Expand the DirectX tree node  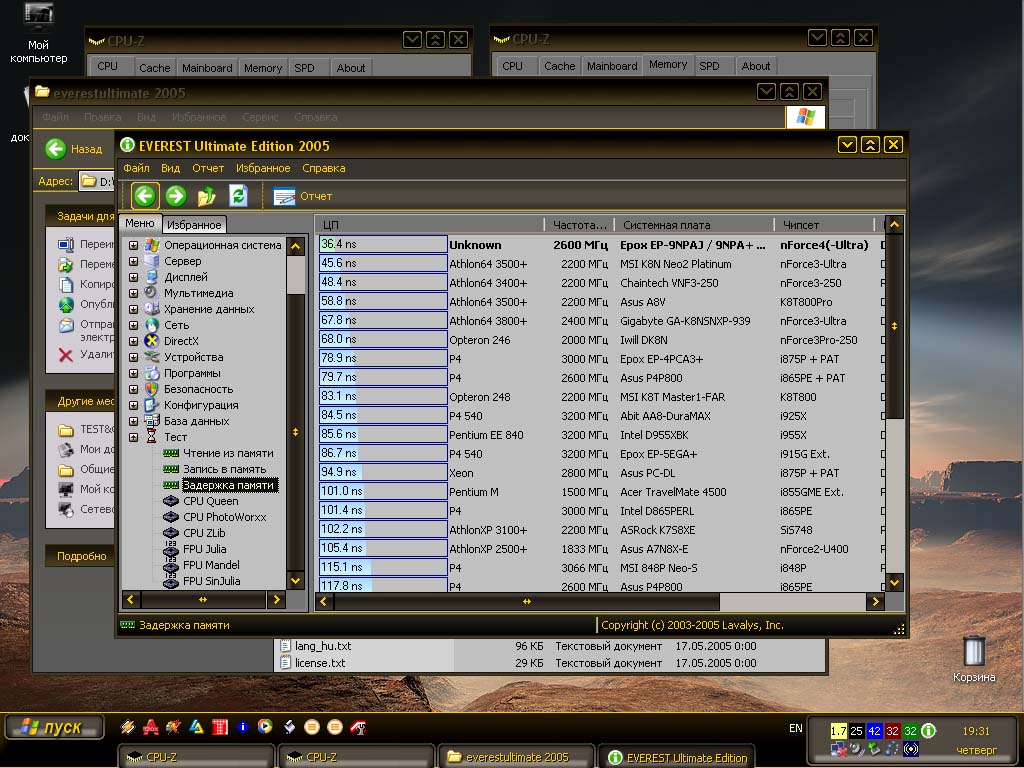click(x=133, y=342)
